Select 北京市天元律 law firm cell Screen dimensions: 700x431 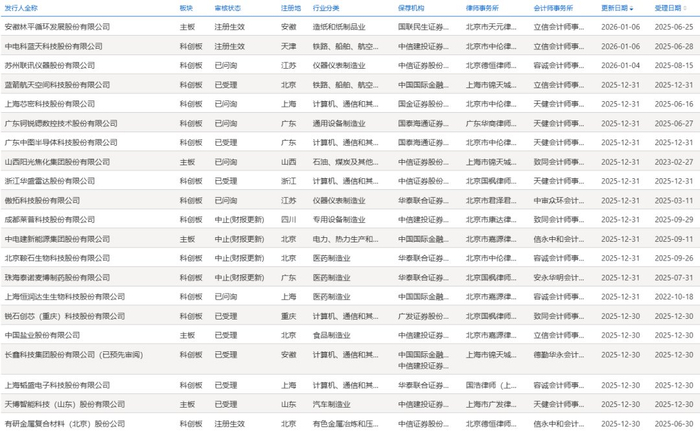tap(491, 27)
